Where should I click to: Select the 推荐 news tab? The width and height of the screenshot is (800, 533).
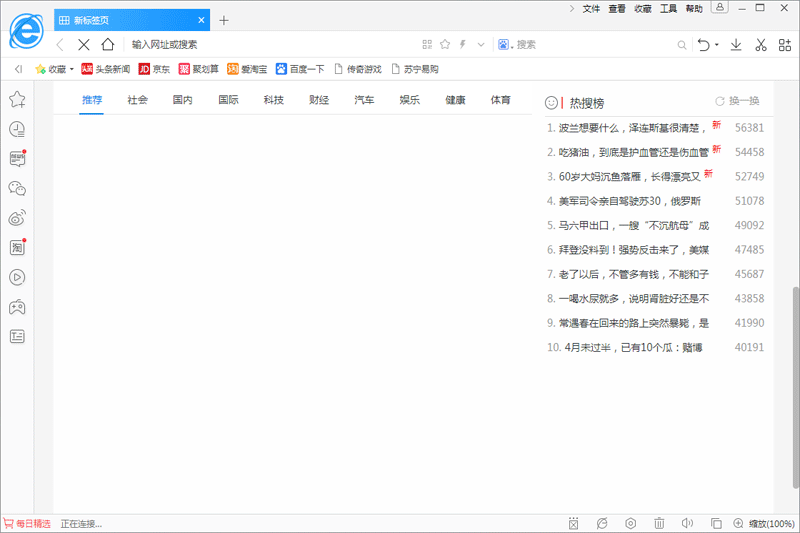click(x=92, y=100)
